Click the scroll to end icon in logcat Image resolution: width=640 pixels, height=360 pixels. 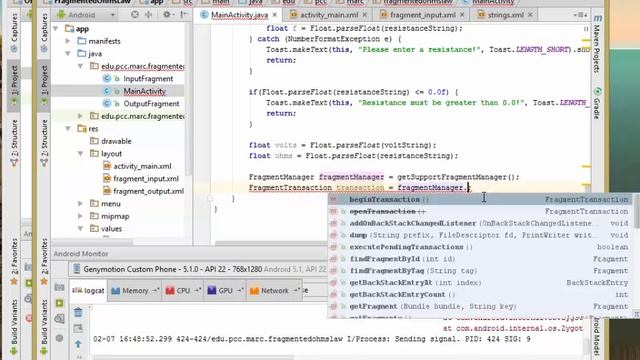coord(78,328)
